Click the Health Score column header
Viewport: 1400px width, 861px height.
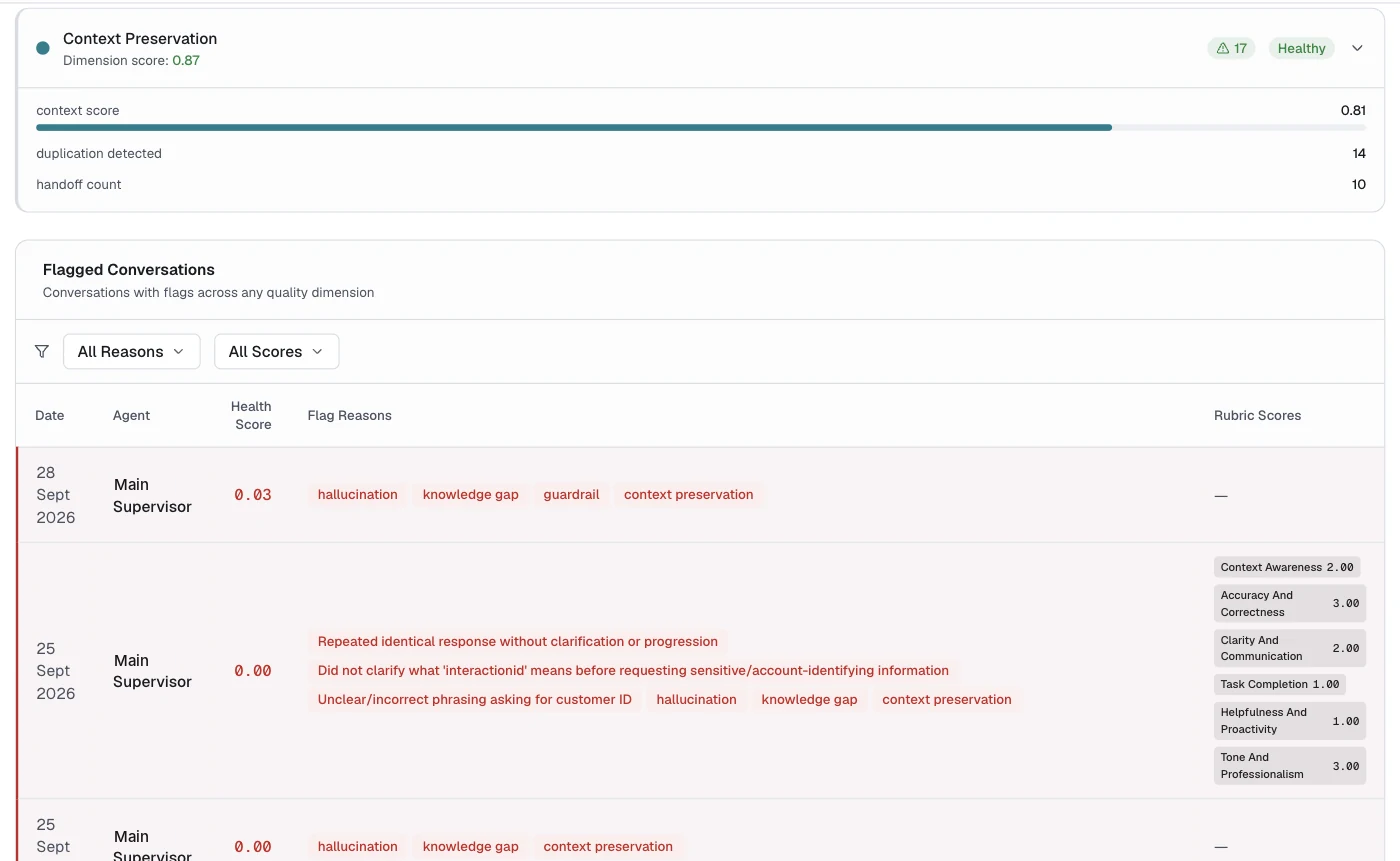252,415
